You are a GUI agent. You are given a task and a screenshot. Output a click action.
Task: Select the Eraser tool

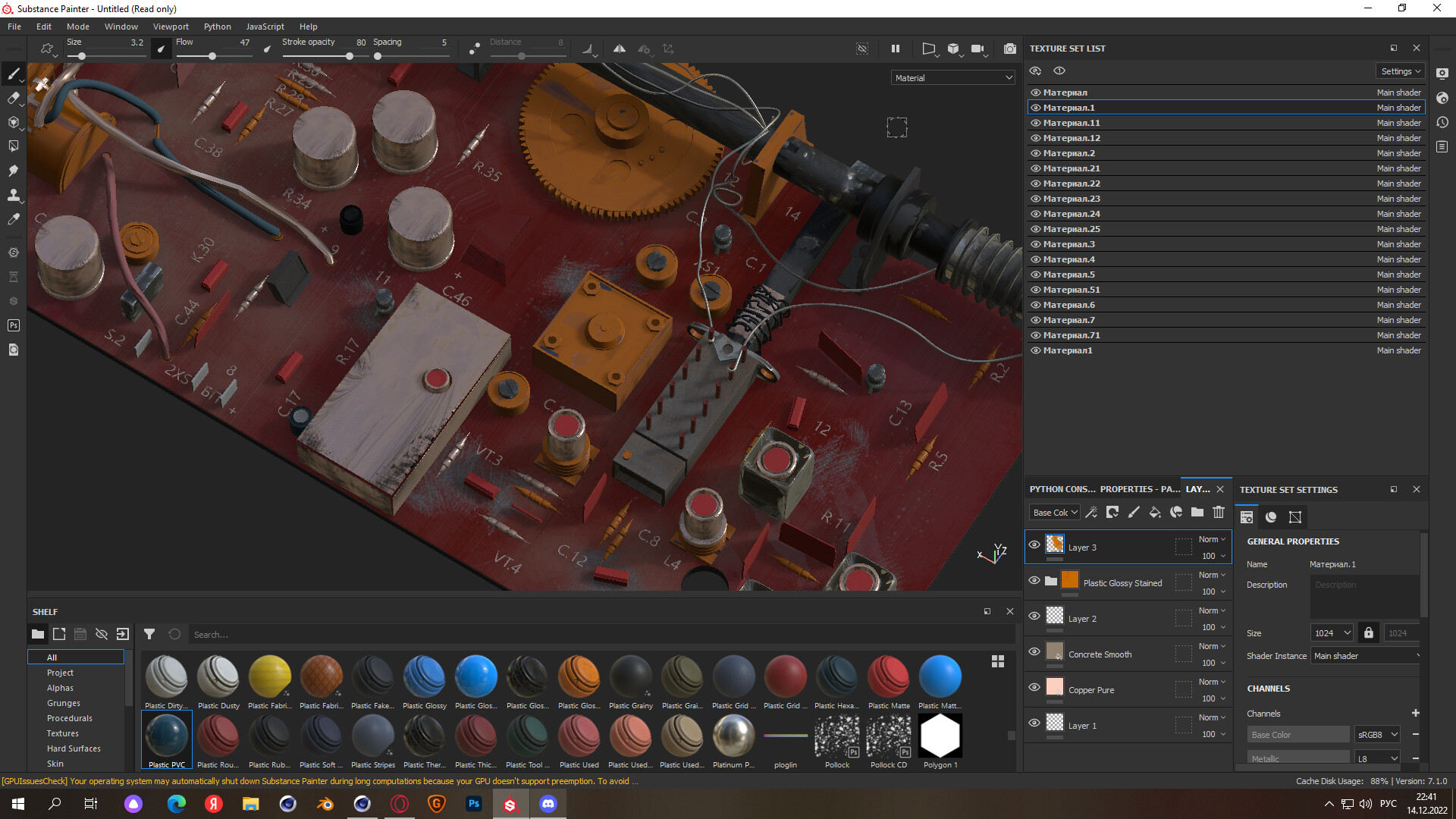[13, 98]
